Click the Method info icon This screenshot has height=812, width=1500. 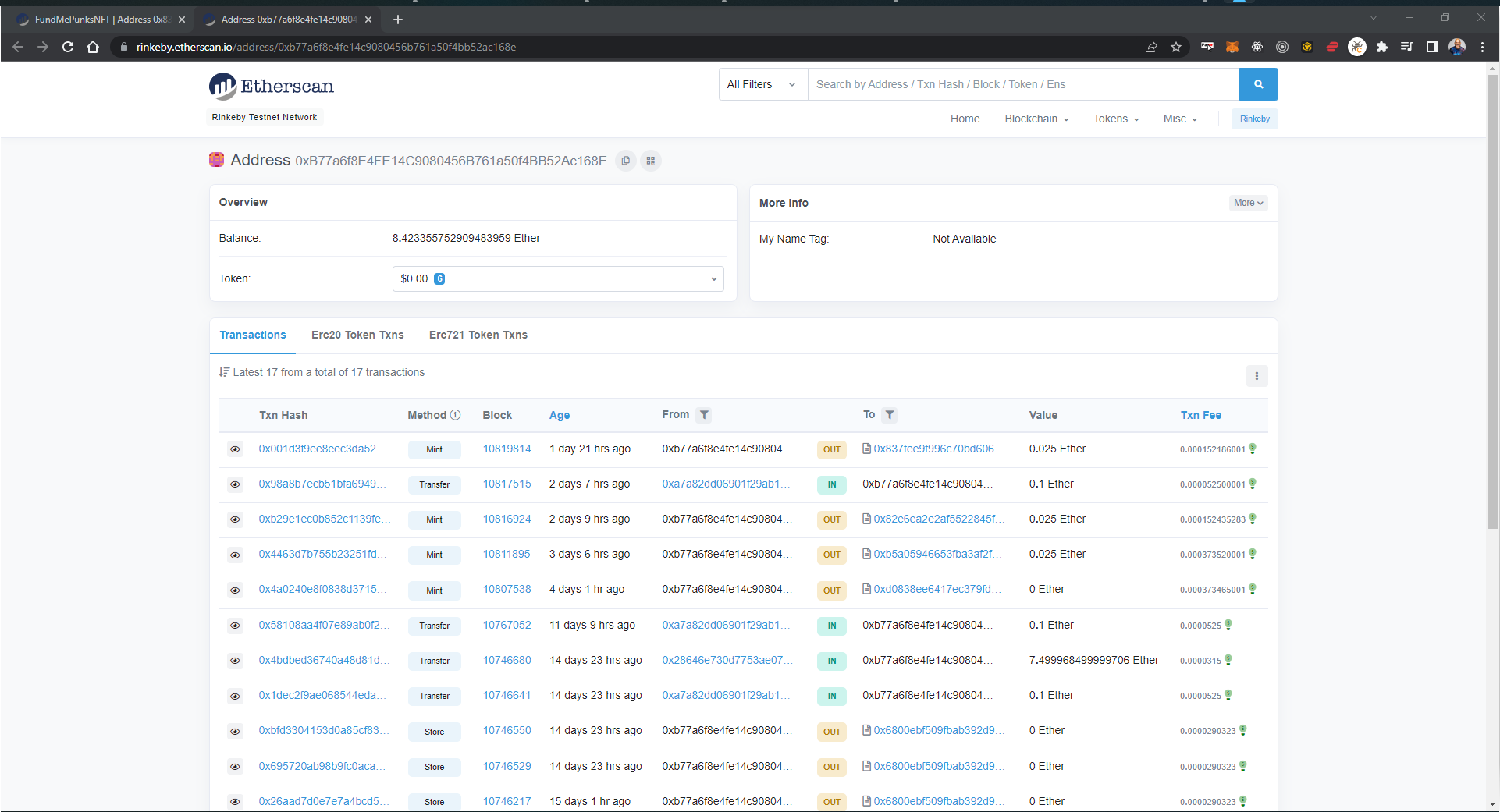point(456,415)
